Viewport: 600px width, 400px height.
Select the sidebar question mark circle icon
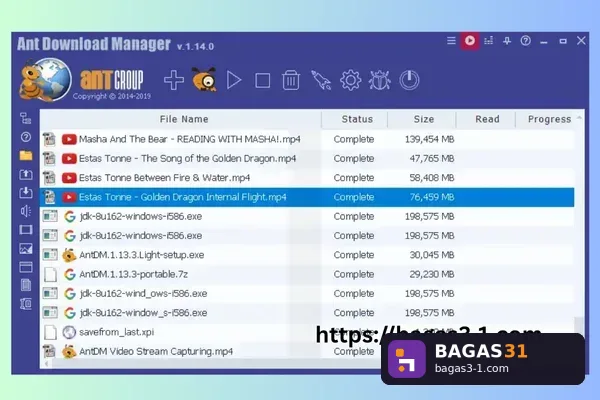pos(26,137)
